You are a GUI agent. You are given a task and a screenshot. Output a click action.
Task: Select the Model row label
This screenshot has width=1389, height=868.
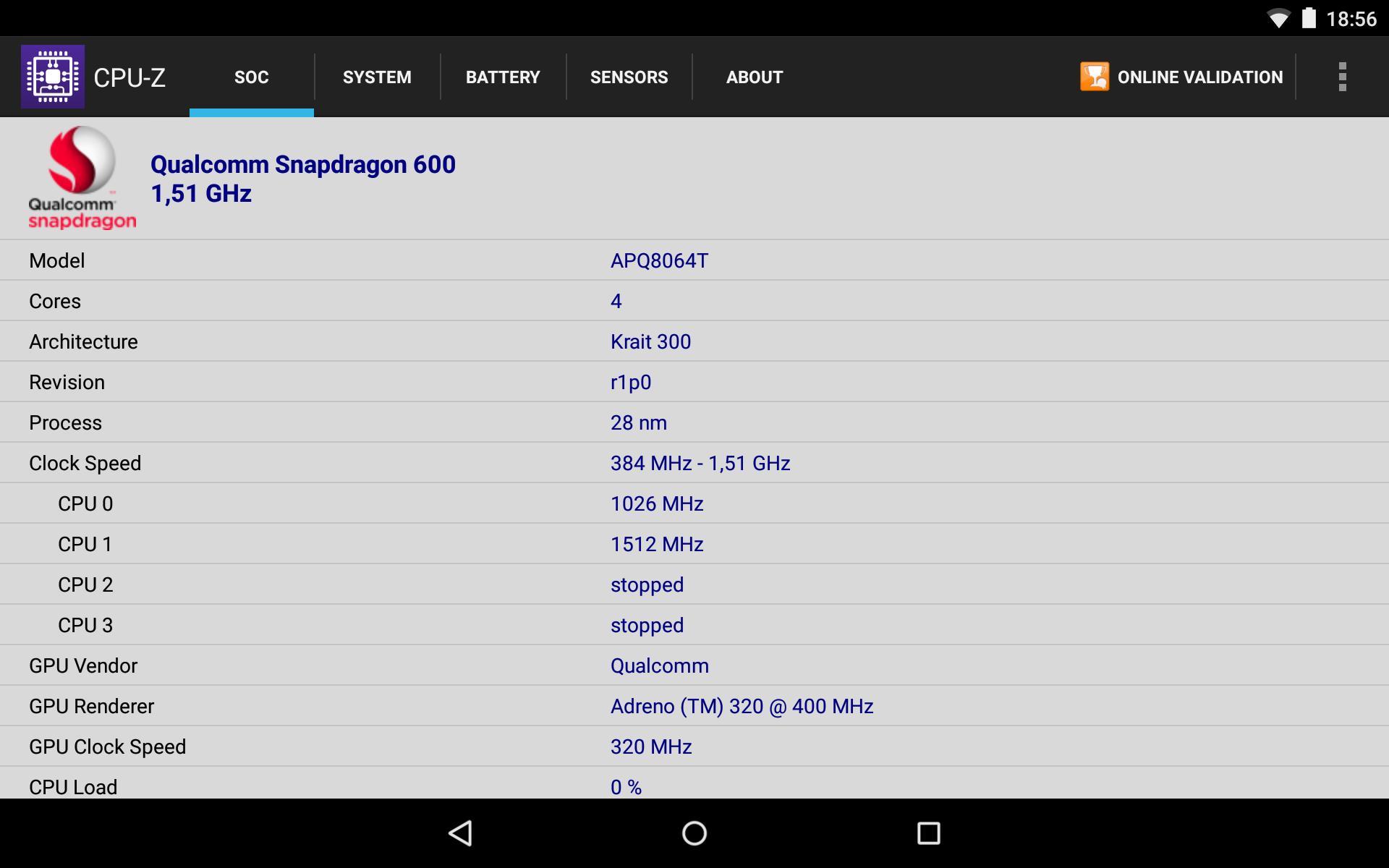[x=57, y=260]
